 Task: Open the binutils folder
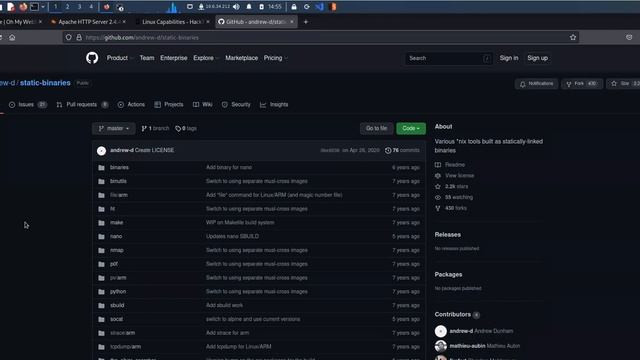pos(118,181)
